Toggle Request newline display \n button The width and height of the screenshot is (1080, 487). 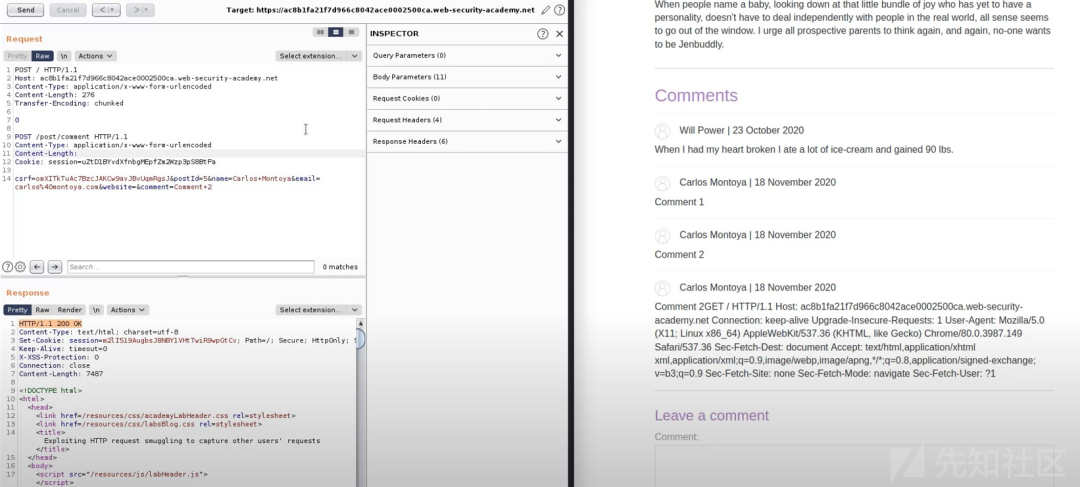(x=64, y=56)
